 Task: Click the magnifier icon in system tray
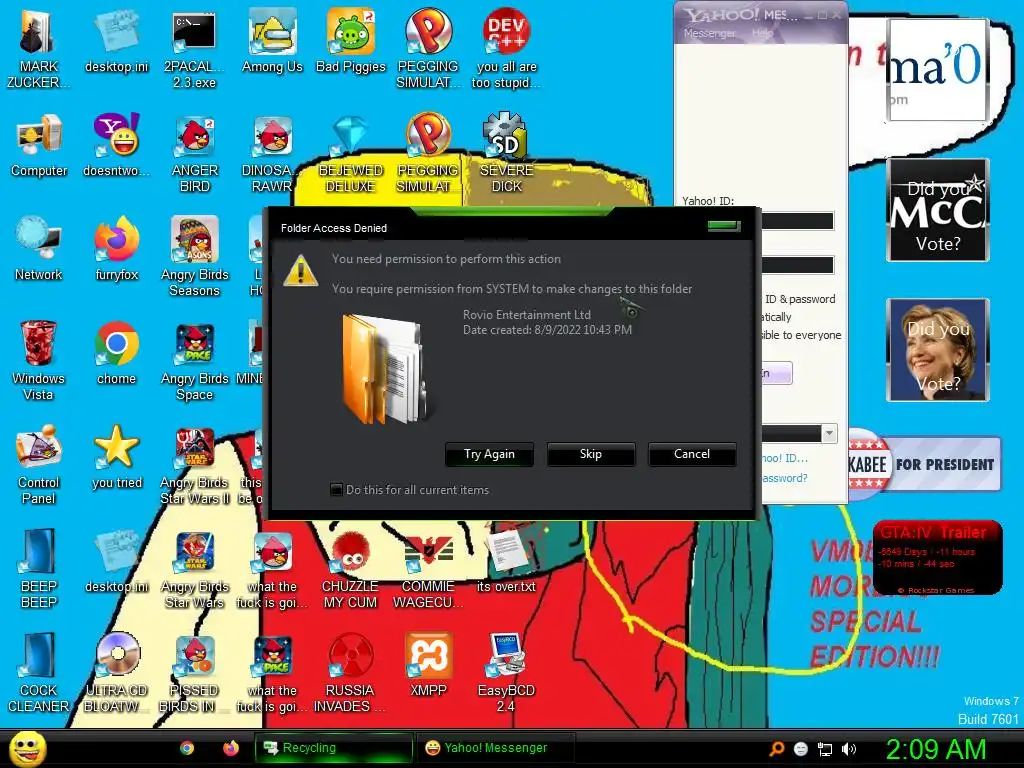tap(777, 749)
